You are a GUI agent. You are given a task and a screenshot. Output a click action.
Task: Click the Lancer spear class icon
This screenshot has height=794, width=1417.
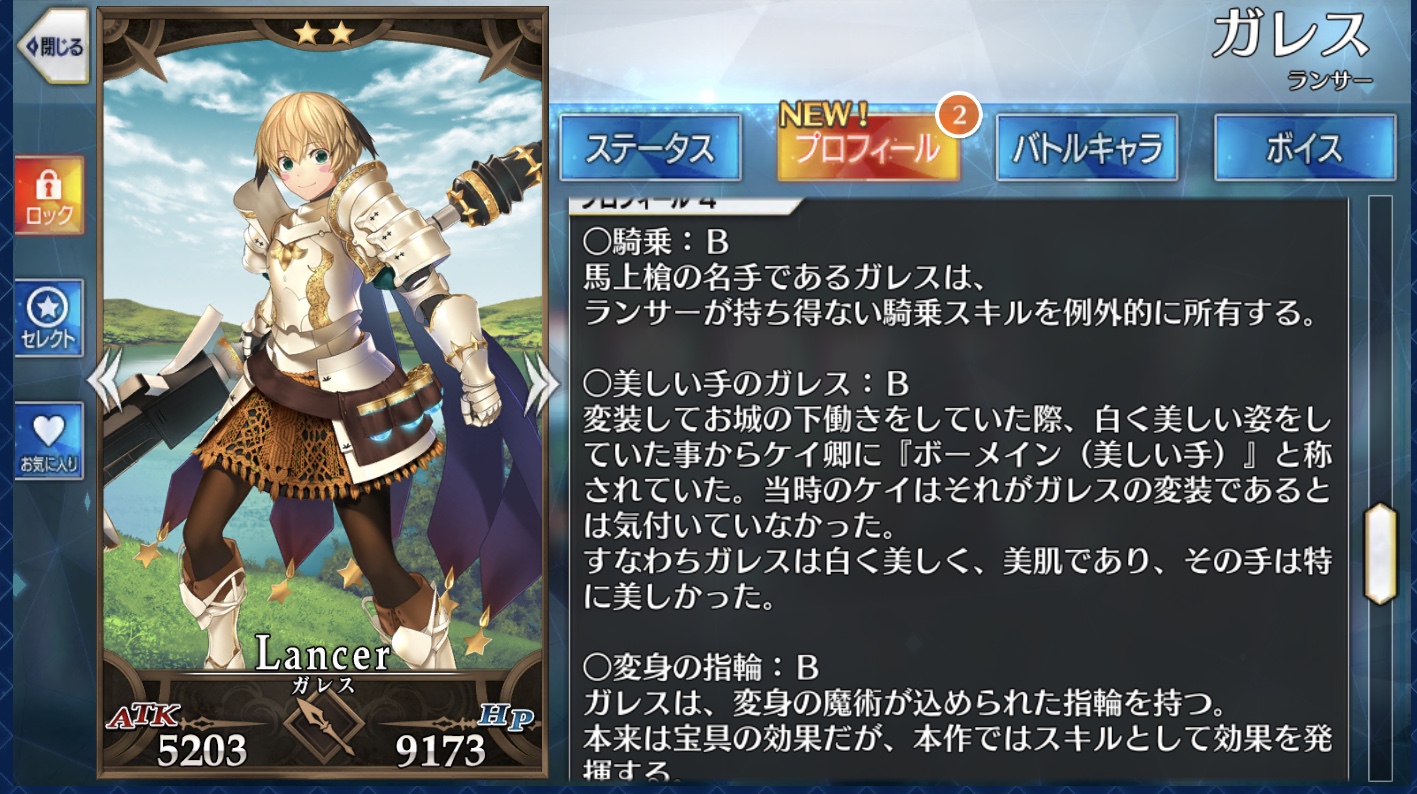coord(323,725)
